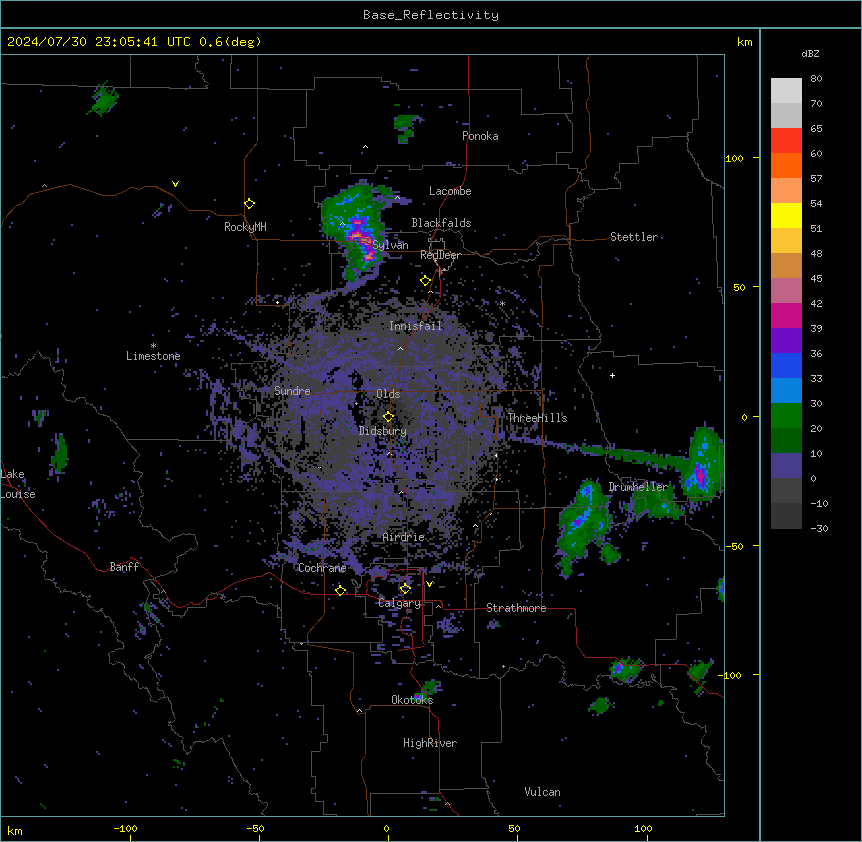Click the yellow diamond marker above Calgary
Screen dimensions: 862x842
(405, 589)
